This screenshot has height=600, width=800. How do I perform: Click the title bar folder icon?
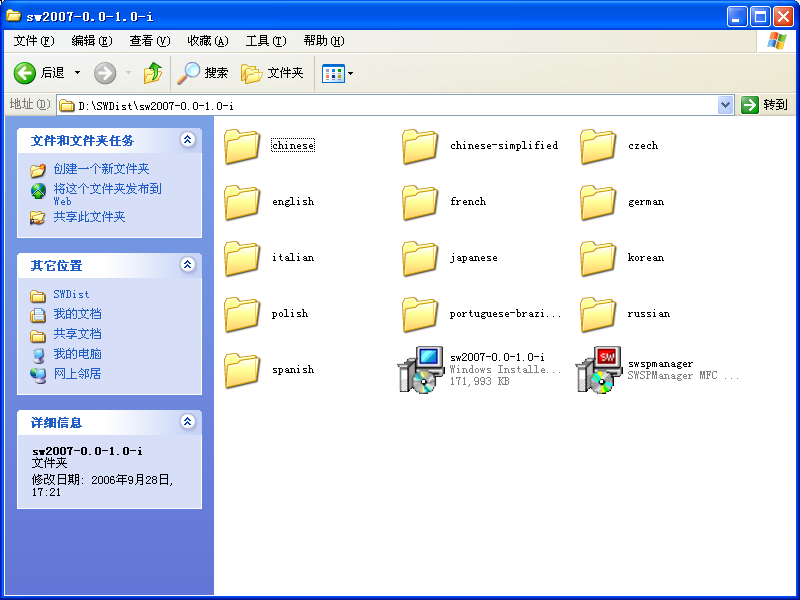(x=13, y=16)
